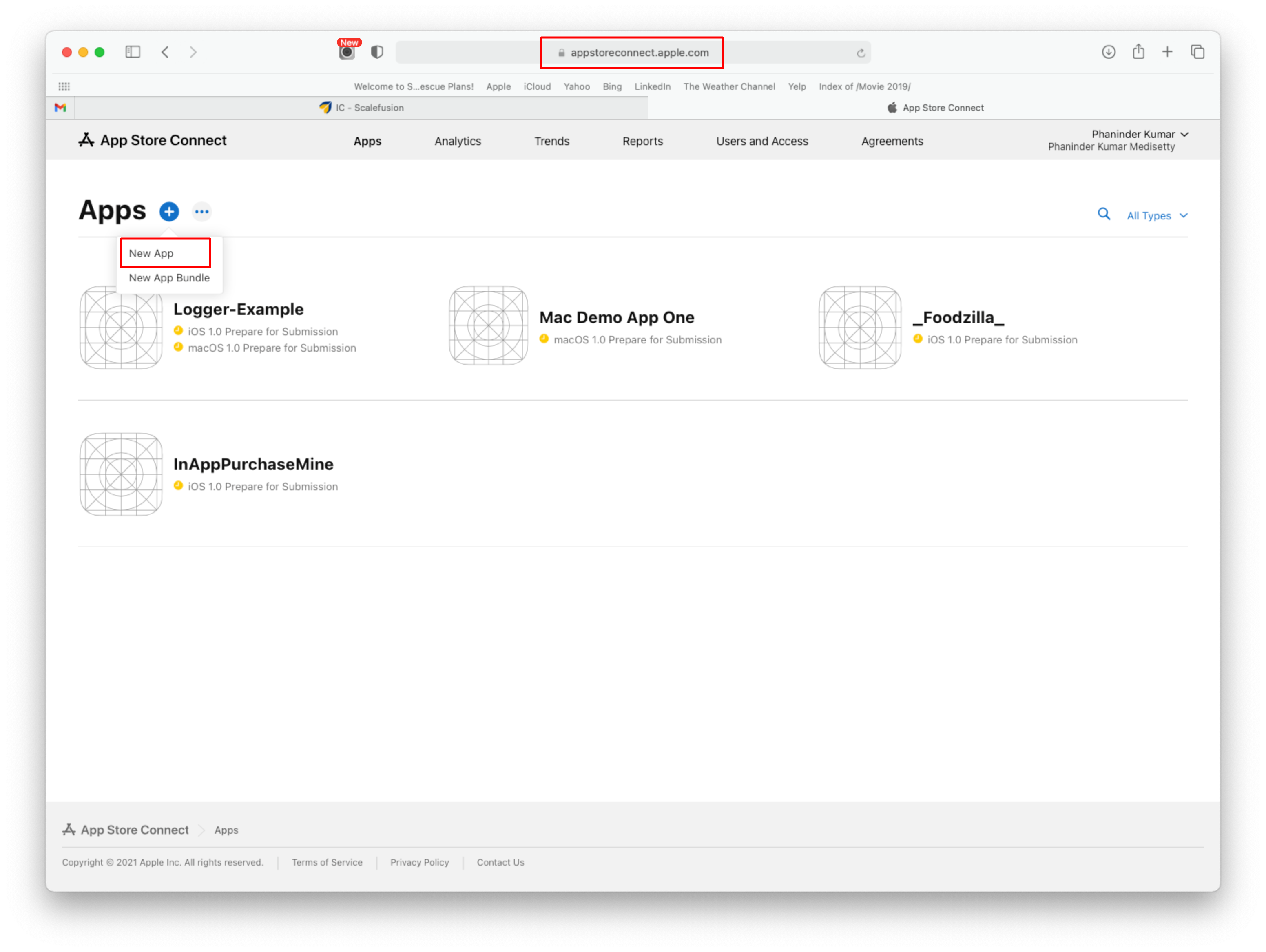1266x952 pixels.
Task: Switch to the App Store Connect tab
Action: point(935,108)
